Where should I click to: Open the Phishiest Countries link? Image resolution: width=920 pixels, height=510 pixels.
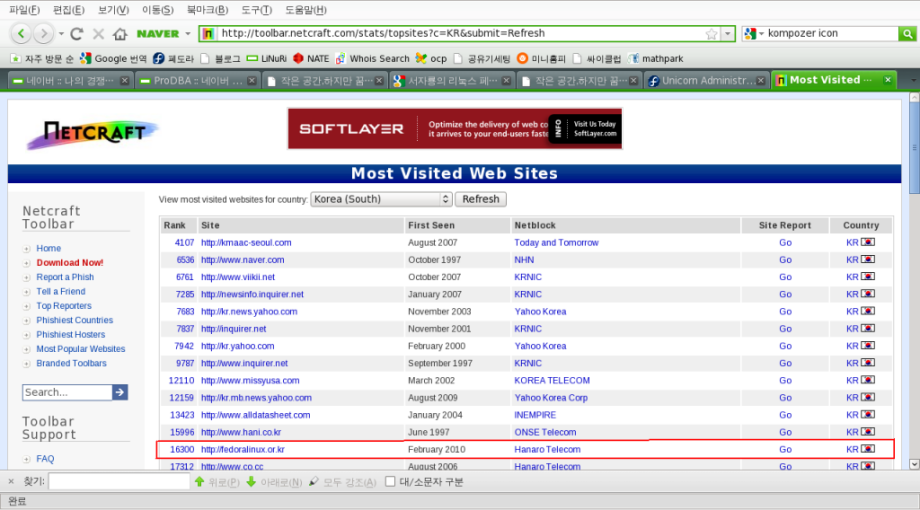click(x=75, y=320)
